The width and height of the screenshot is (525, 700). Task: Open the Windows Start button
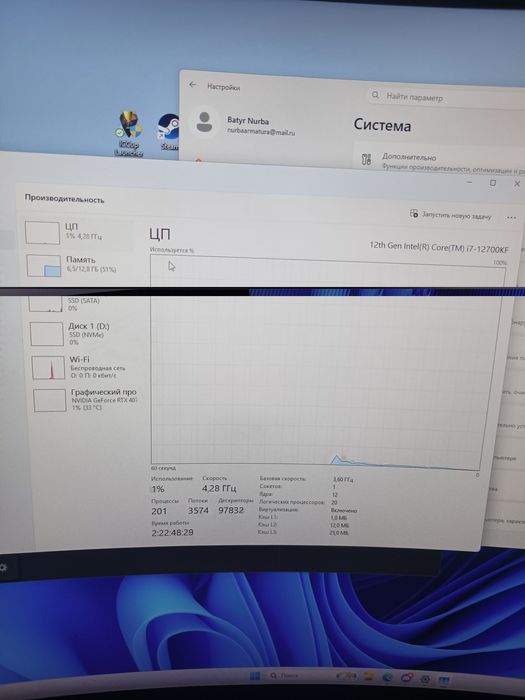(x=254, y=676)
